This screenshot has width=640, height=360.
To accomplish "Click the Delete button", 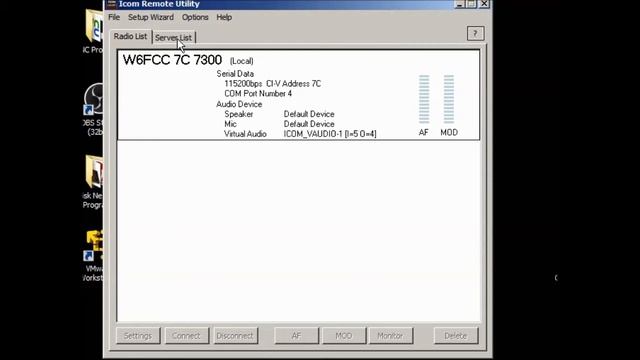I will click(x=456, y=336).
